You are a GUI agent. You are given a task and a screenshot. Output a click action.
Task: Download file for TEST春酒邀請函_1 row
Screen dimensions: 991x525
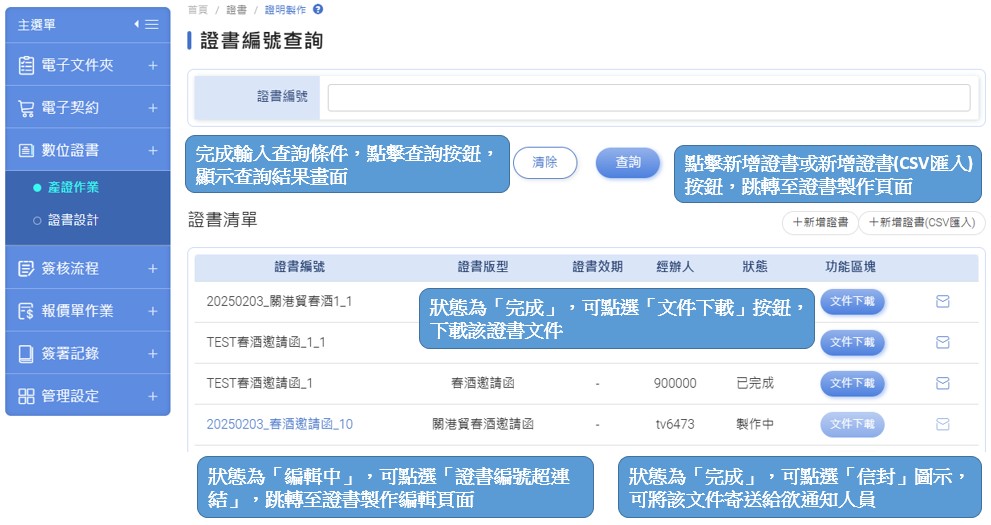(852, 383)
